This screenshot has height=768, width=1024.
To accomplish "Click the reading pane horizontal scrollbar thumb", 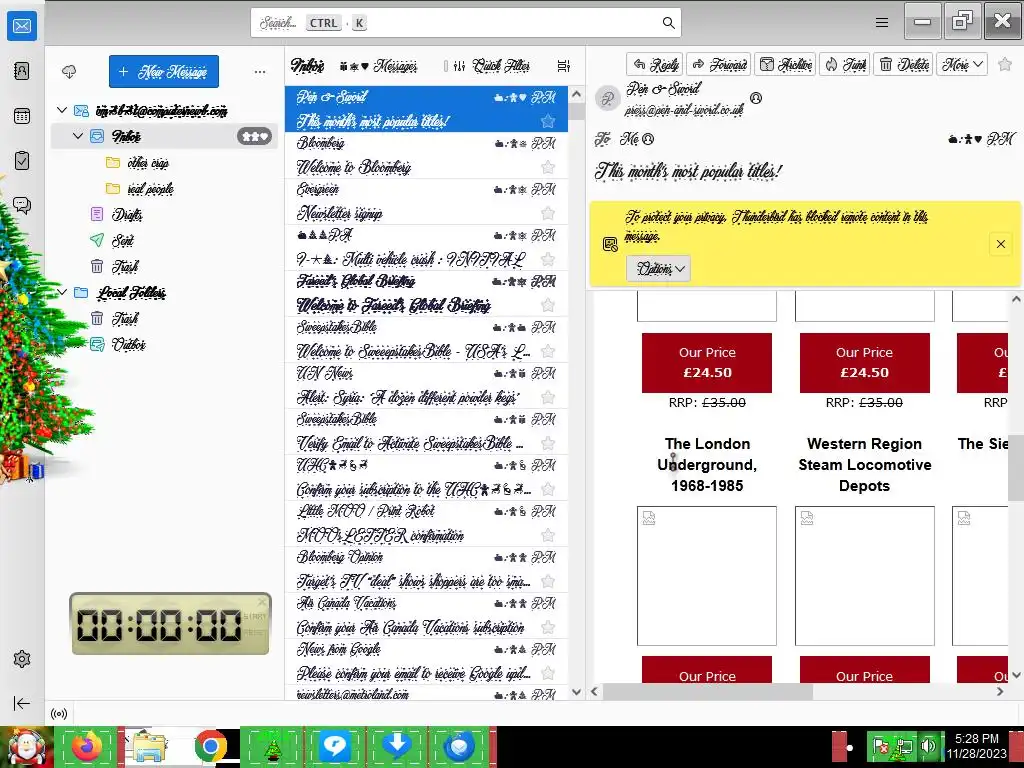I will click(707, 691).
